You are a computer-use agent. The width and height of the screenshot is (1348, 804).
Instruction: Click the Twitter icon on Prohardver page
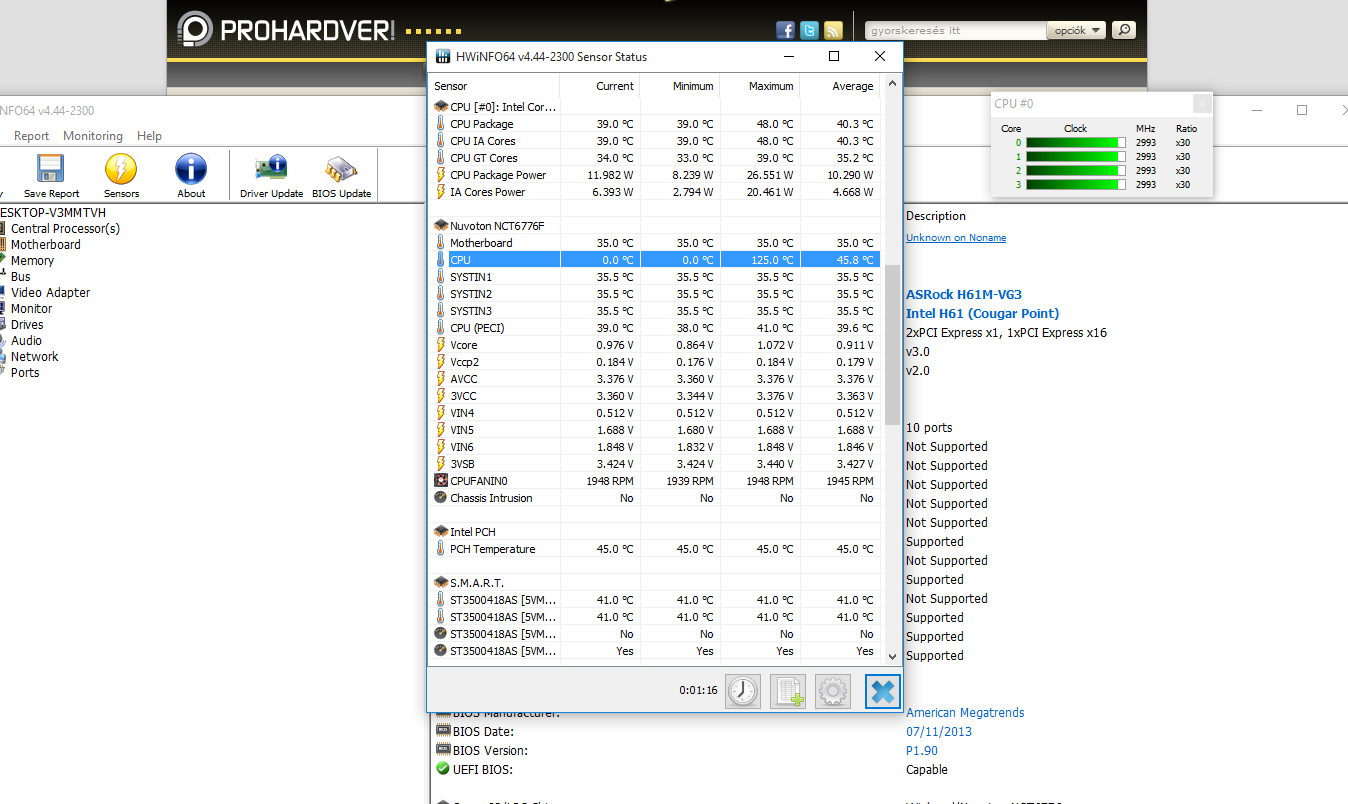(x=809, y=31)
